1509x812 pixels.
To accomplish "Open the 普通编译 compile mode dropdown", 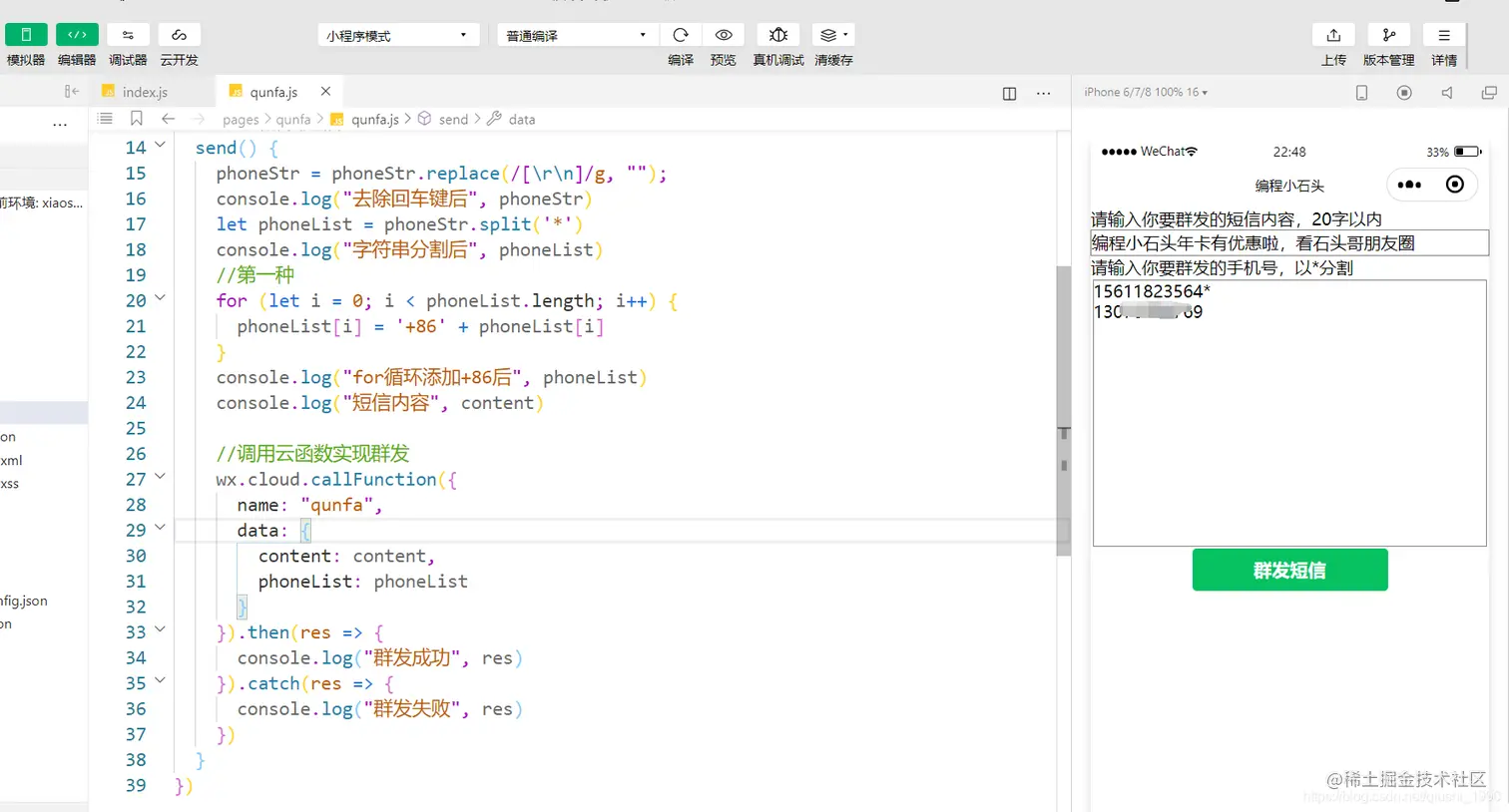I will click(578, 35).
